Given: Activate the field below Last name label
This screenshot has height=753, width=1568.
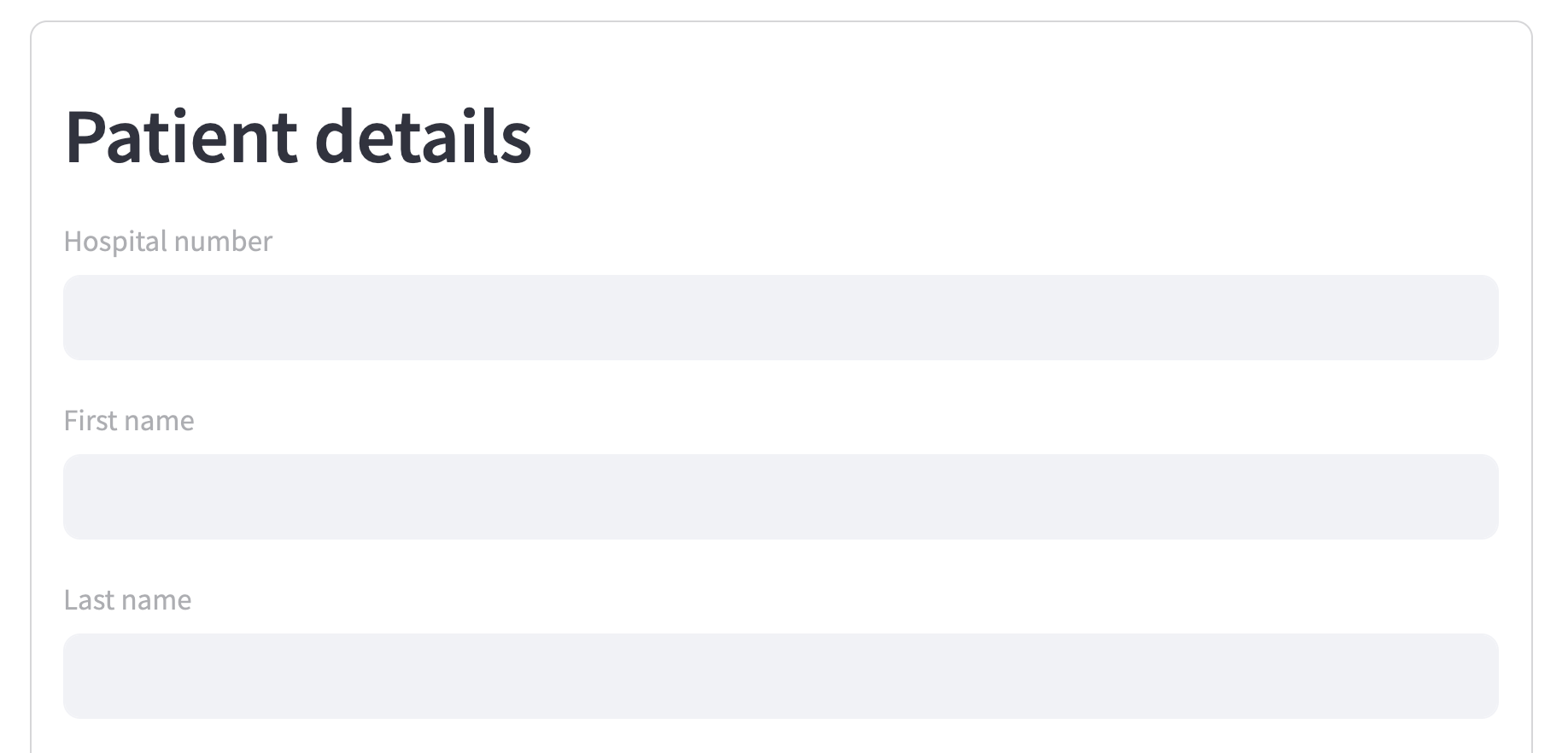Looking at the screenshot, I should [781, 676].
